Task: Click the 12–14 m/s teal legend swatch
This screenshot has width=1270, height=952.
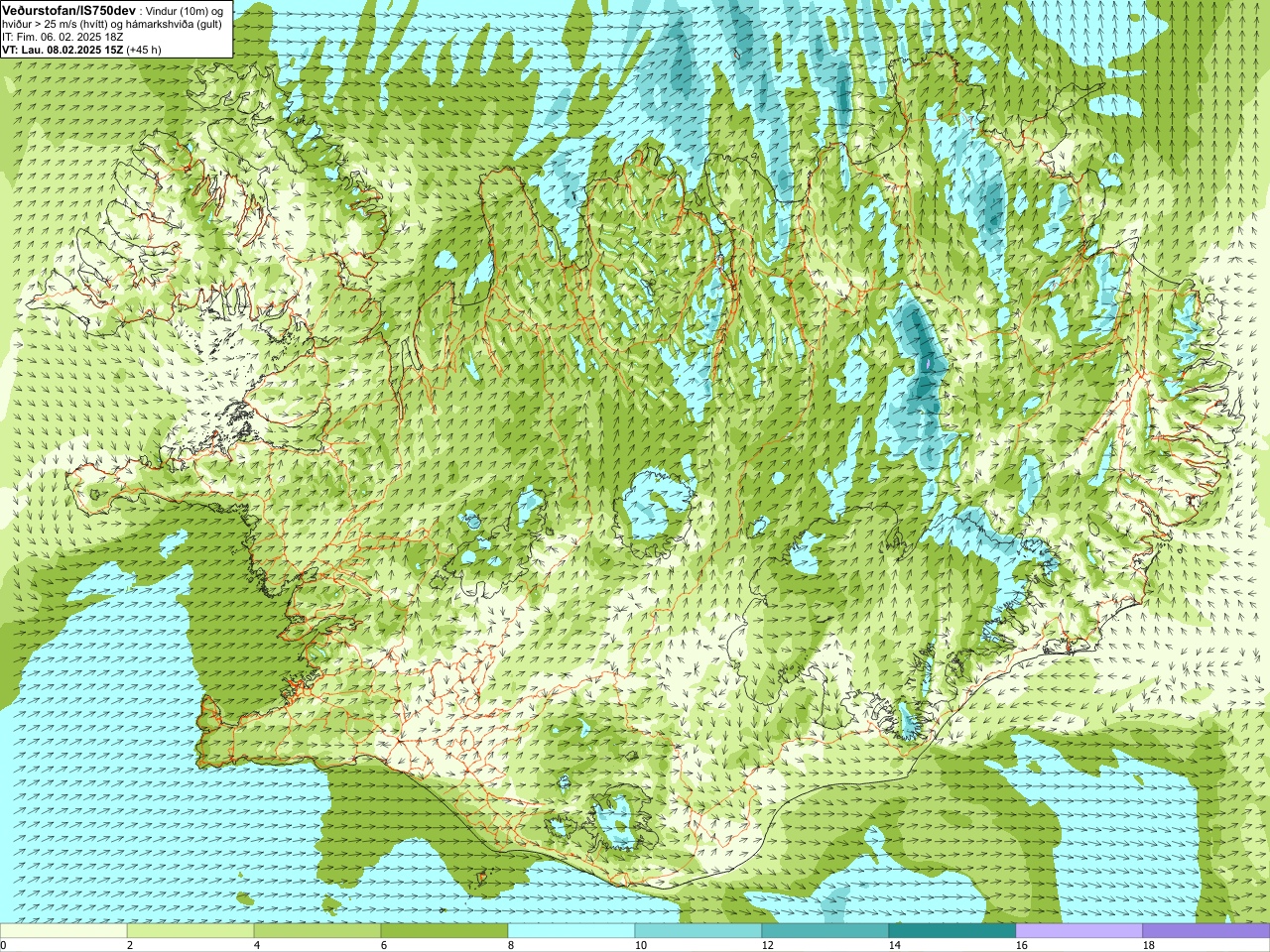Action: pos(825,931)
